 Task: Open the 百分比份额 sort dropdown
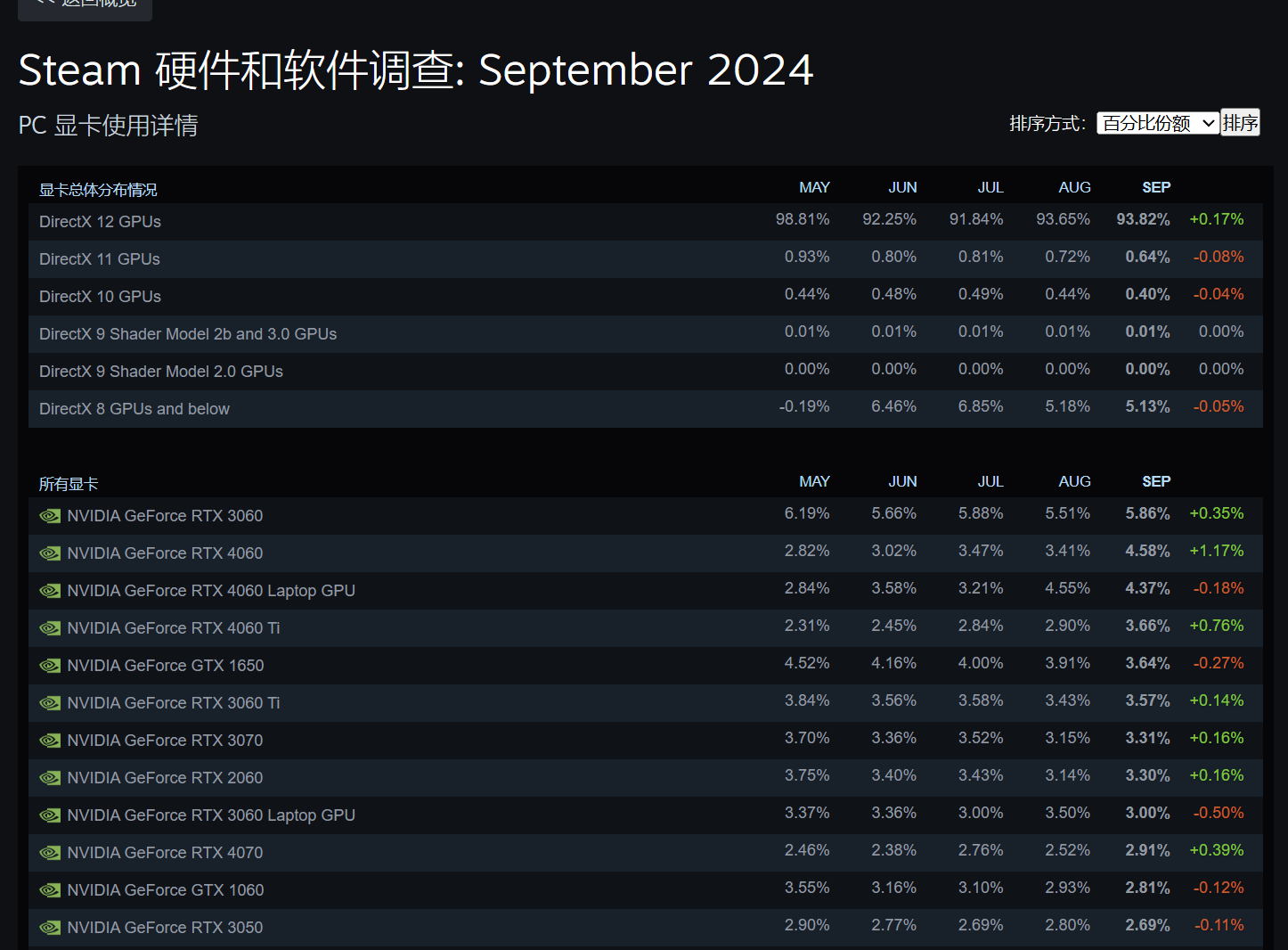pyautogui.click(x=1157, y=123)
